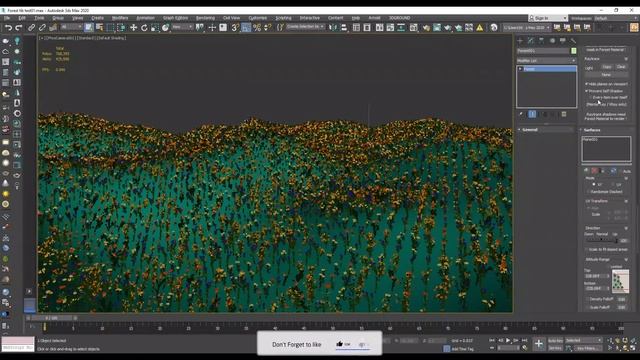The height and width of the screenshot is (360, 640).
Task: Click the None light picker button
Action: click(x=606, y=75)
